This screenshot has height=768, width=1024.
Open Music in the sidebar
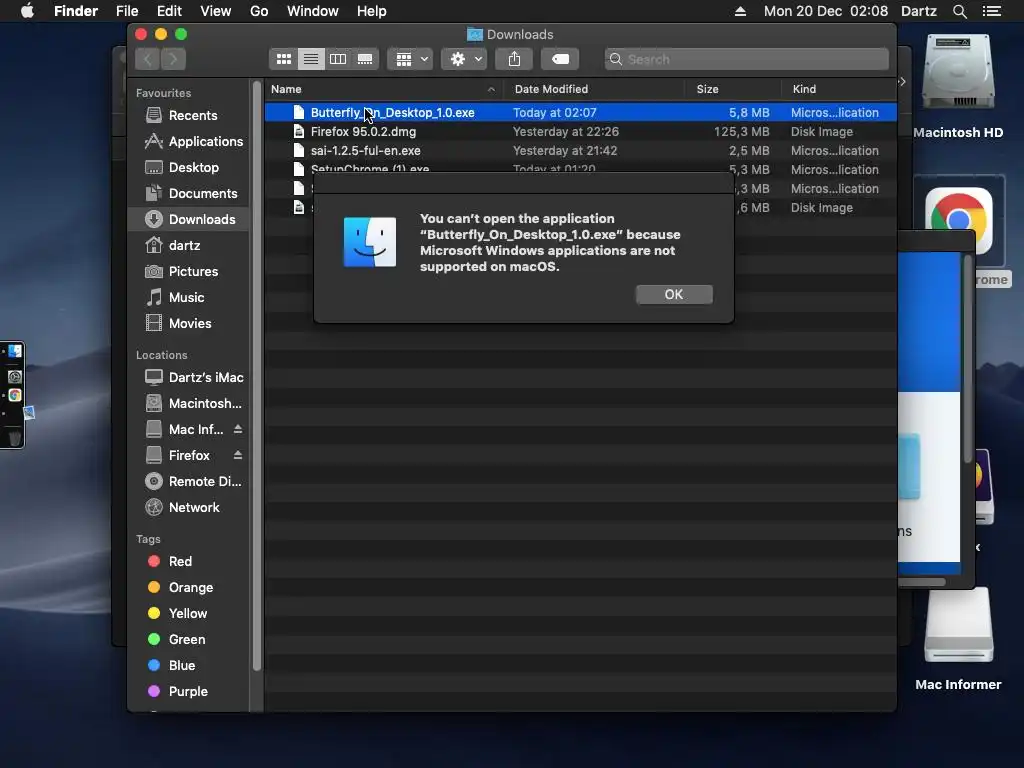tap(189, 298)
